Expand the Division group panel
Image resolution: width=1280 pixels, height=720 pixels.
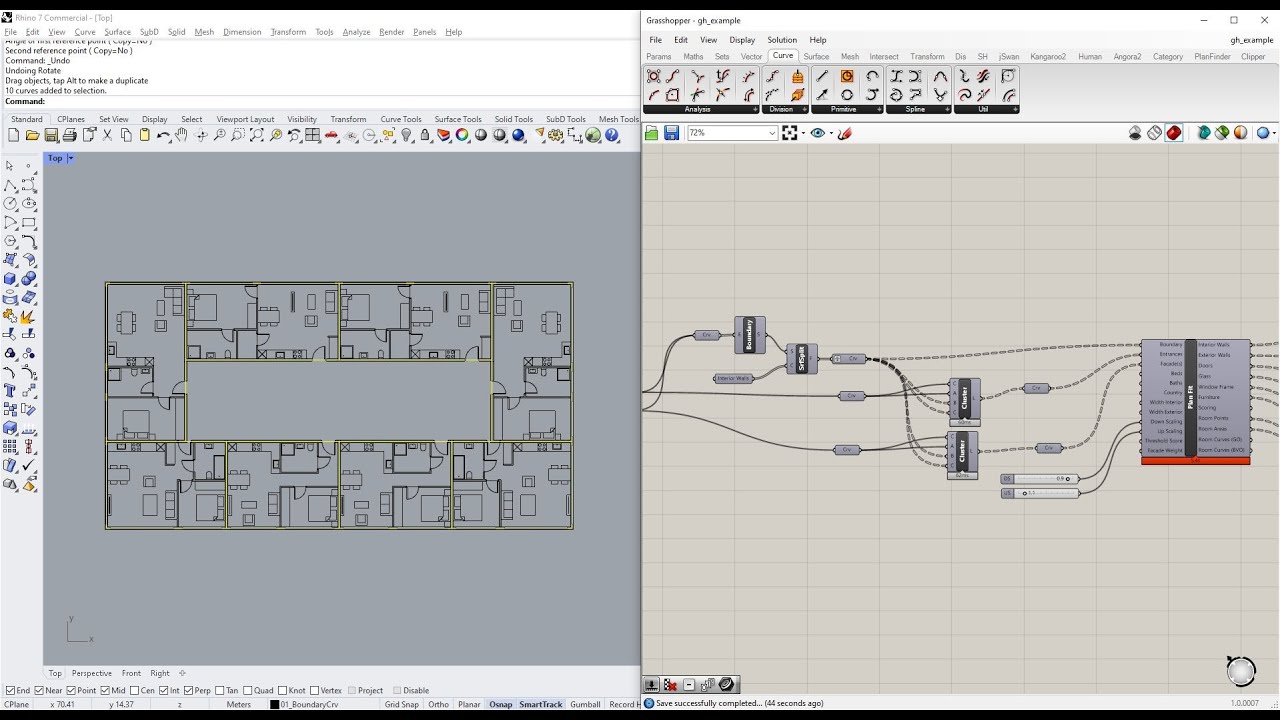(804, 109)
